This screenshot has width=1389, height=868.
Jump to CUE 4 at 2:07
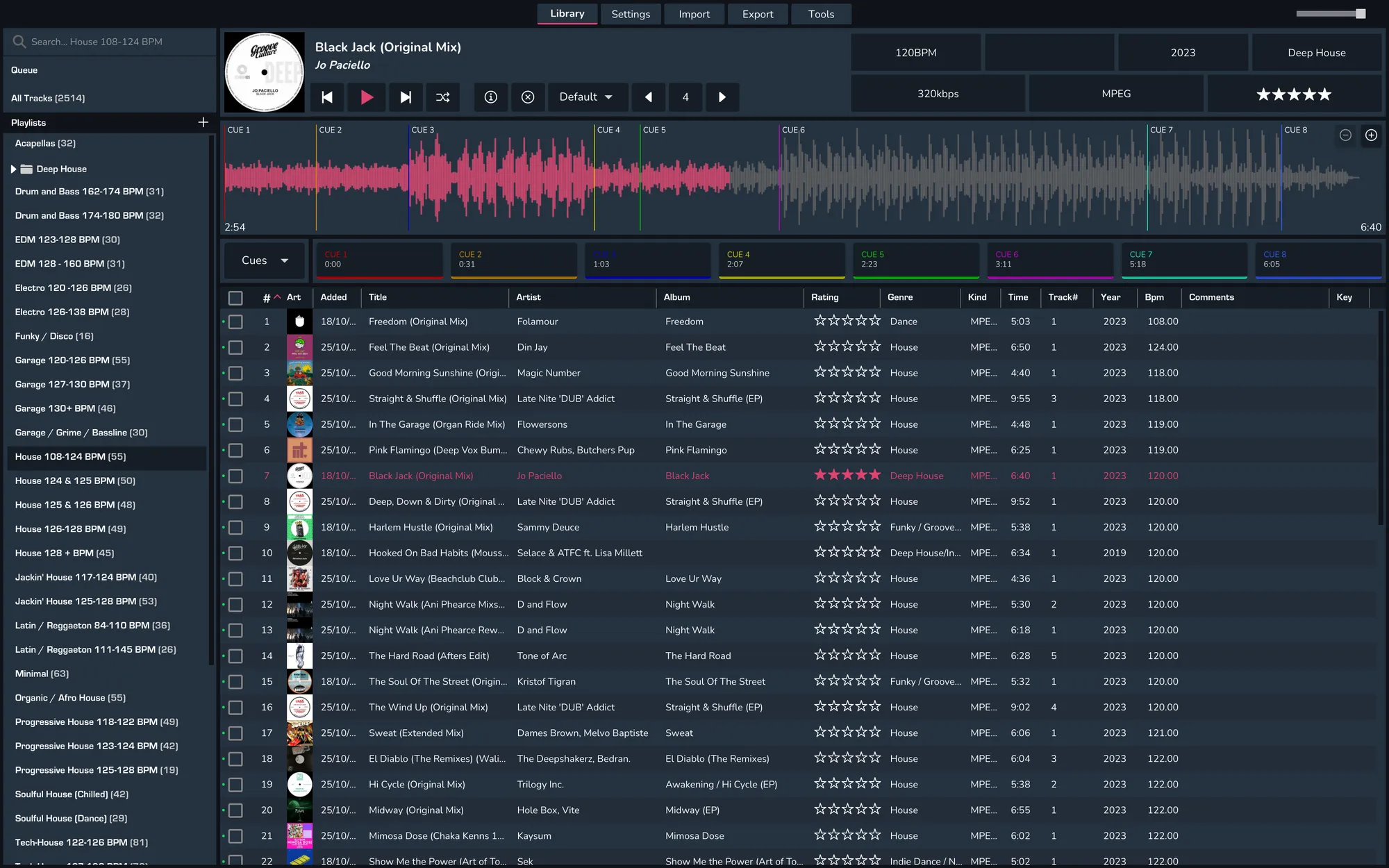point(781,260)
